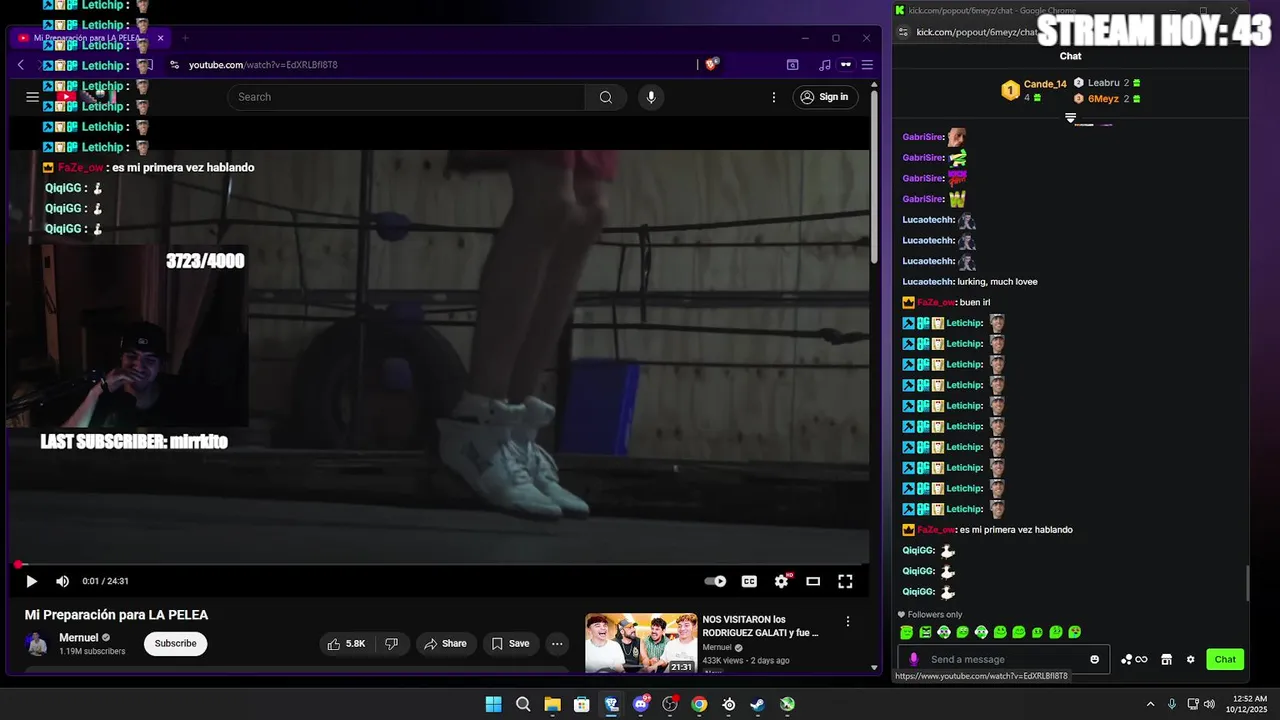
Task: Focus the YouTube search field
Action: point(406,97)
